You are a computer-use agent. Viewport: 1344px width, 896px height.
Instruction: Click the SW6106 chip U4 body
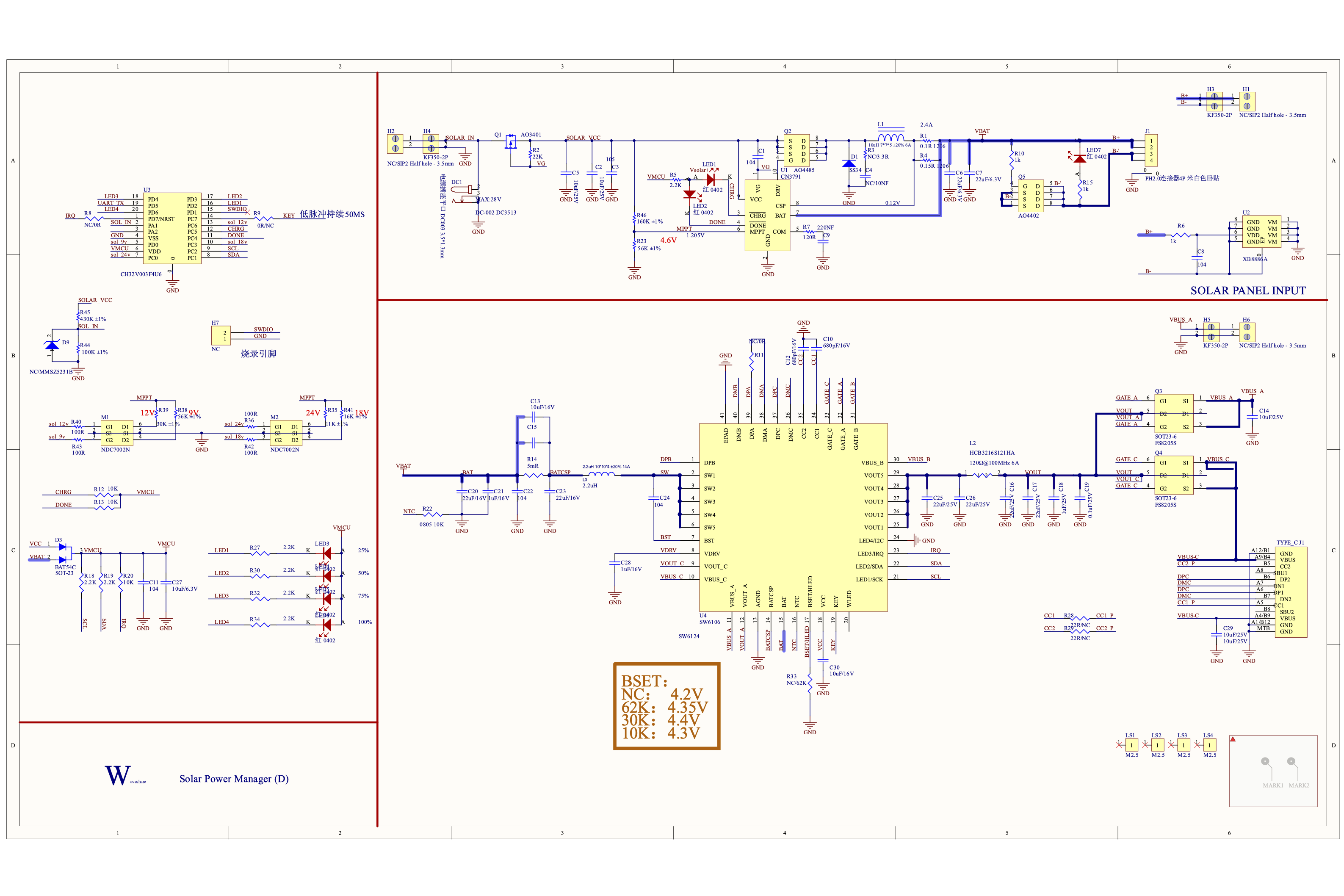(793, 517)
